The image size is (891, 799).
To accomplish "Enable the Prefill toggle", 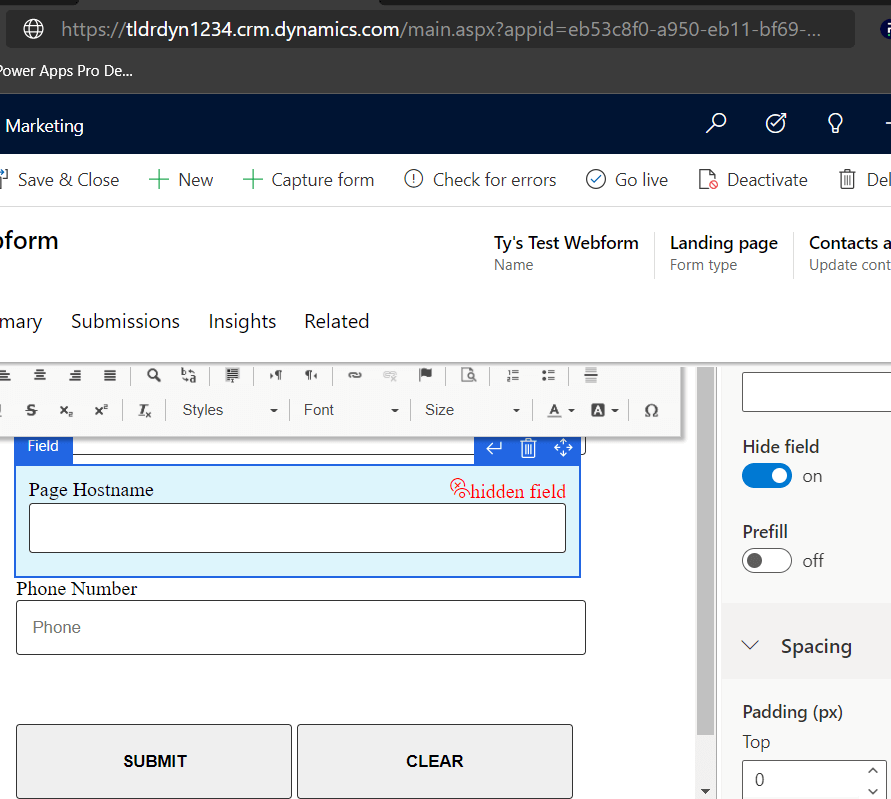I will (x=767, y=561).
